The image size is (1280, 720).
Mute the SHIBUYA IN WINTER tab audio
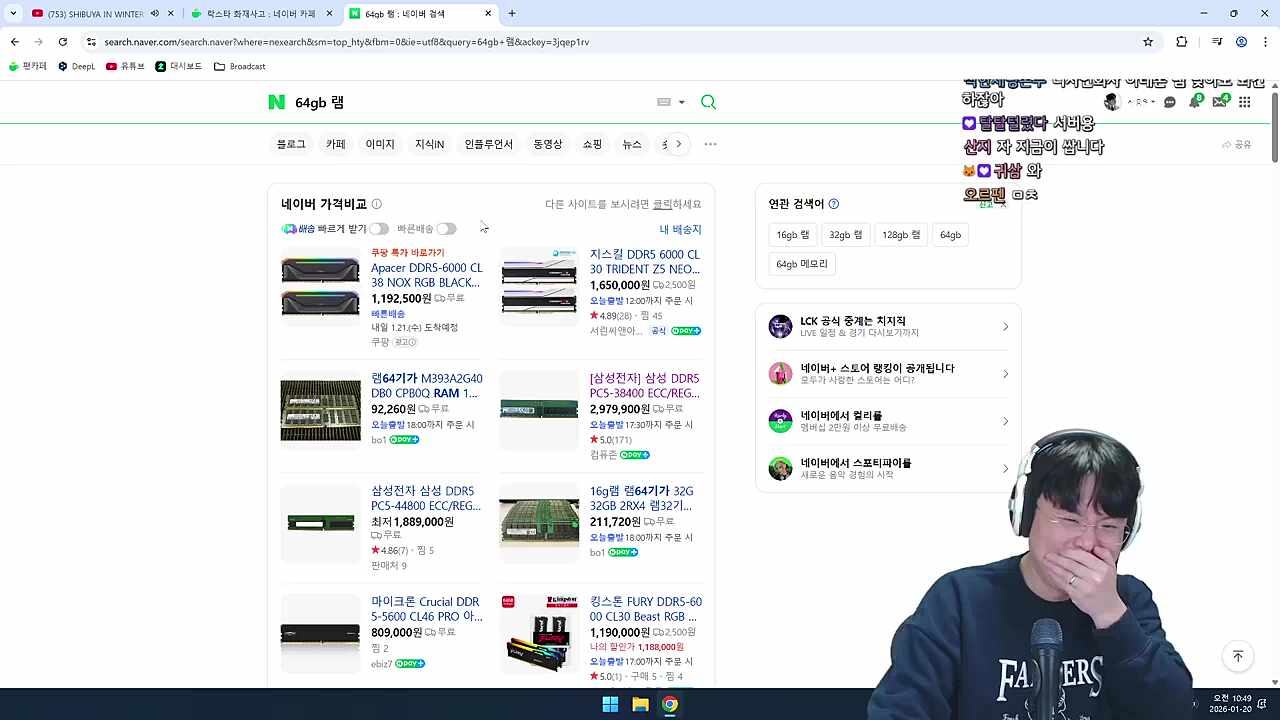[154, 14]
